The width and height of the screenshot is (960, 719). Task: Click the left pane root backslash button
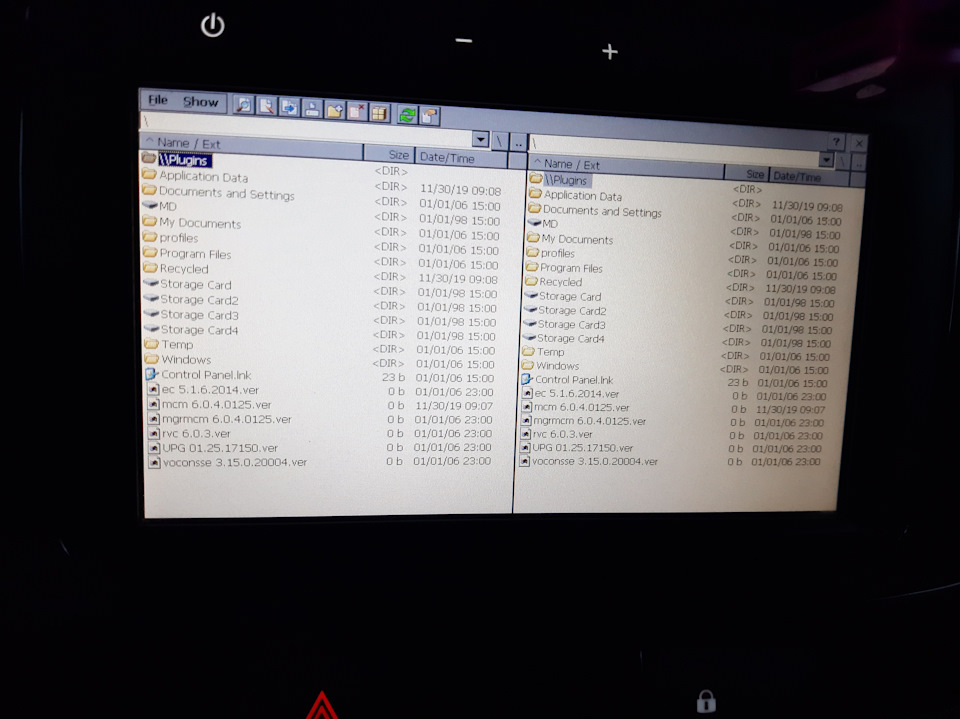pos(499,141)
